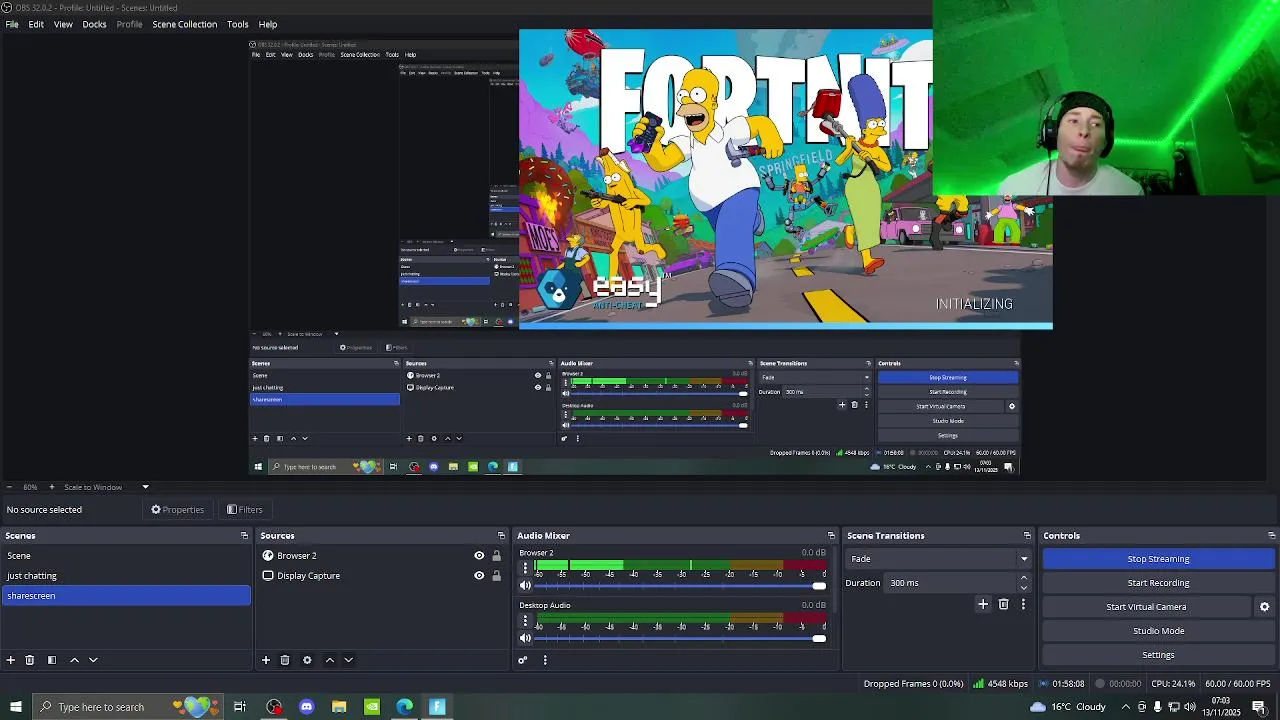Zoom in preview with plus icon
The image size is (1280, 720).
click(x=50, y=487)
